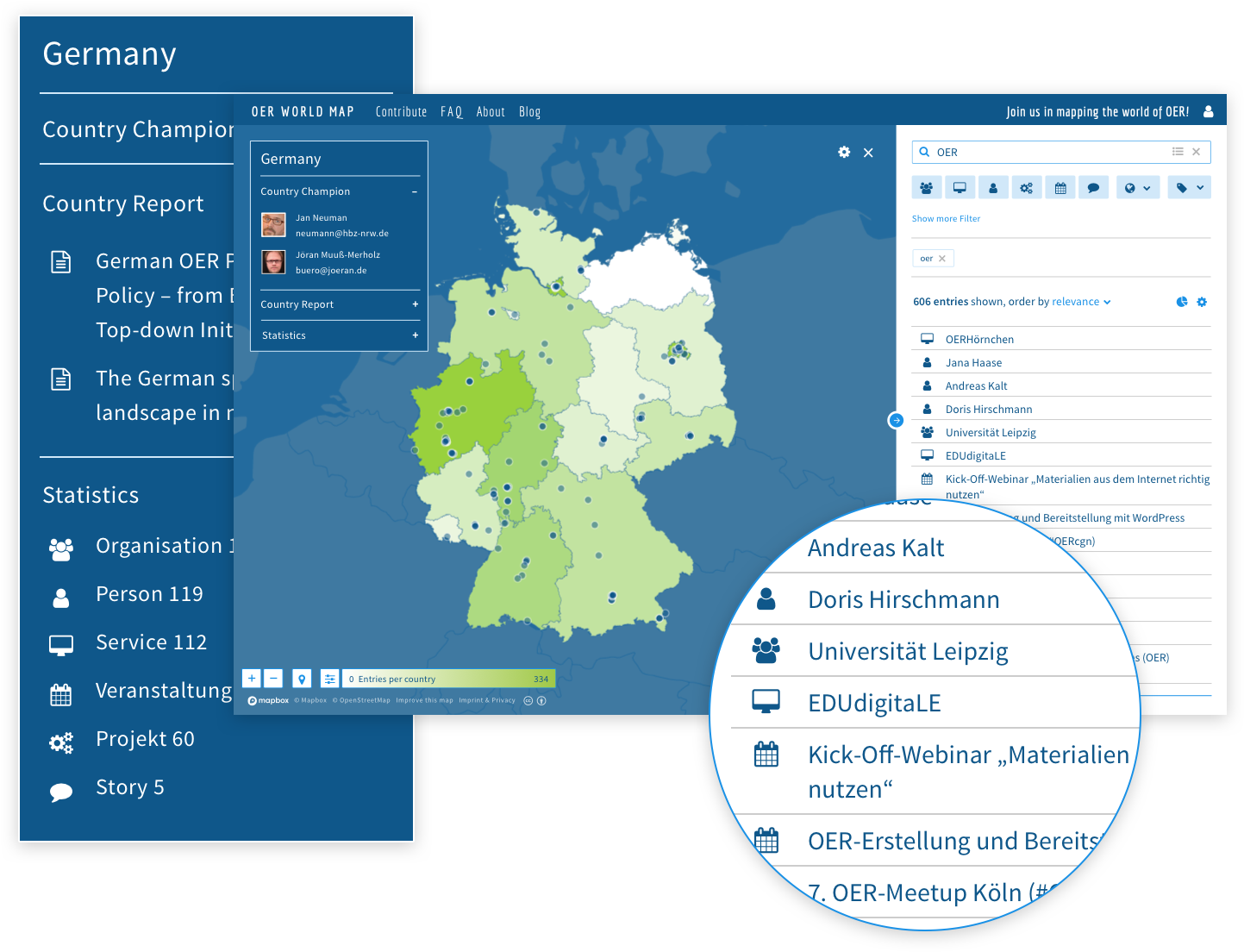Open the About menu item
Viewport: 1244px width, 952px height.
click(491, 111)
